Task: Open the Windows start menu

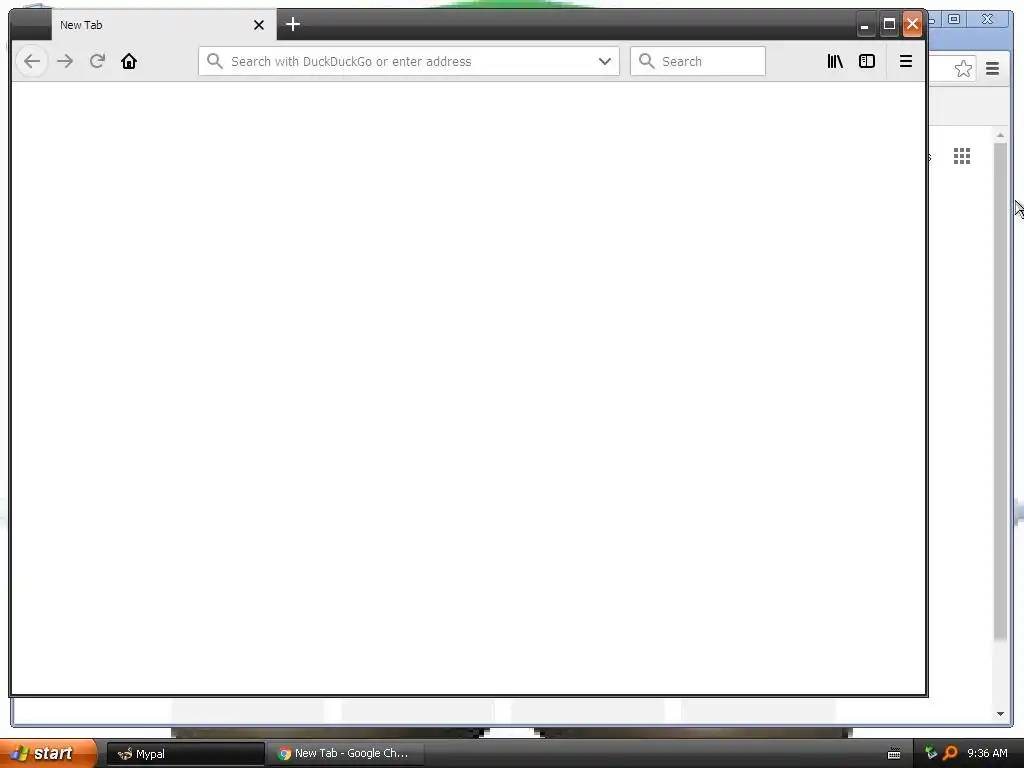Action: coord(47,754)
